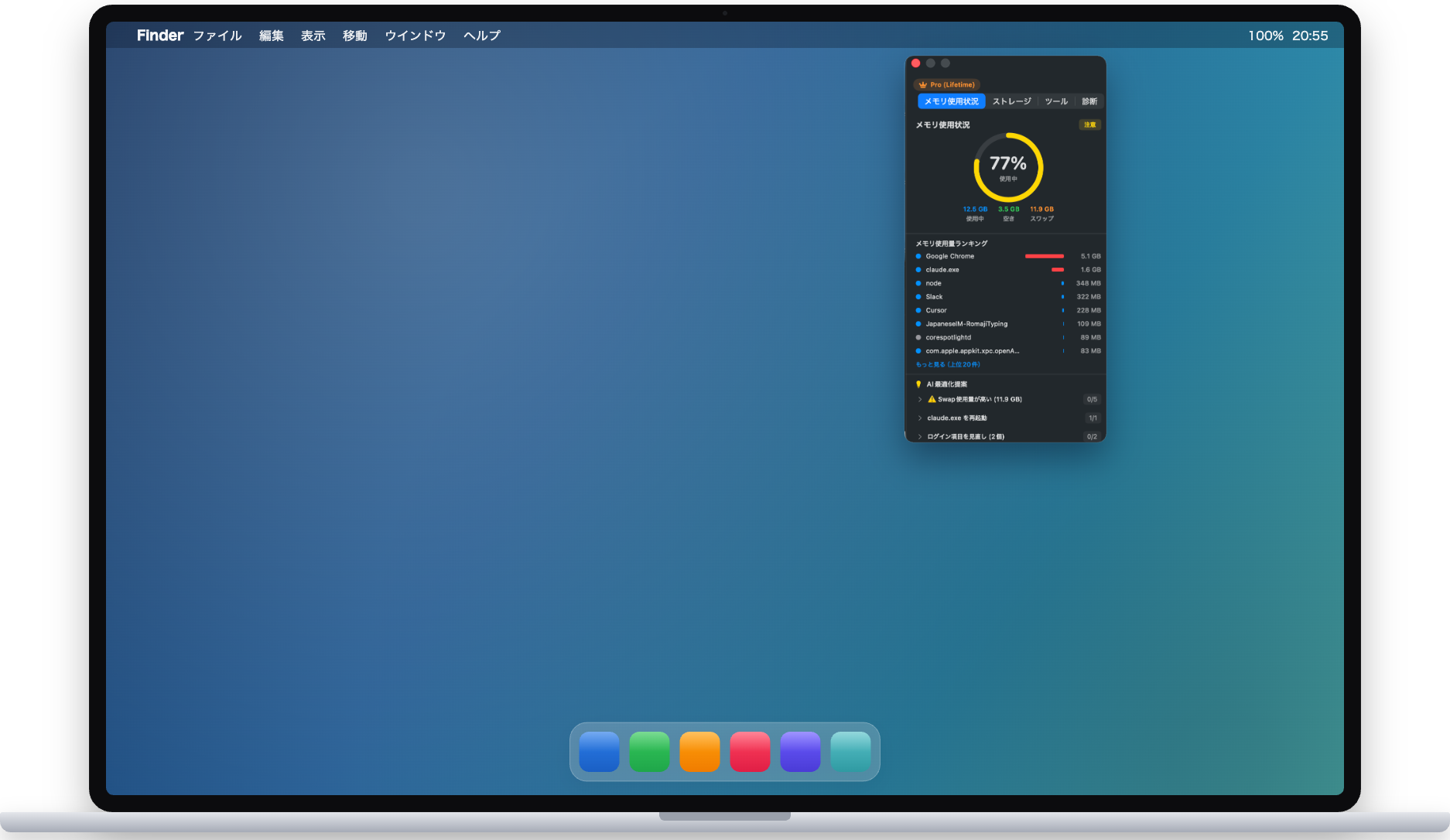
Task: Click the Swap warning triangle icon
Action: tap(932, 399)
